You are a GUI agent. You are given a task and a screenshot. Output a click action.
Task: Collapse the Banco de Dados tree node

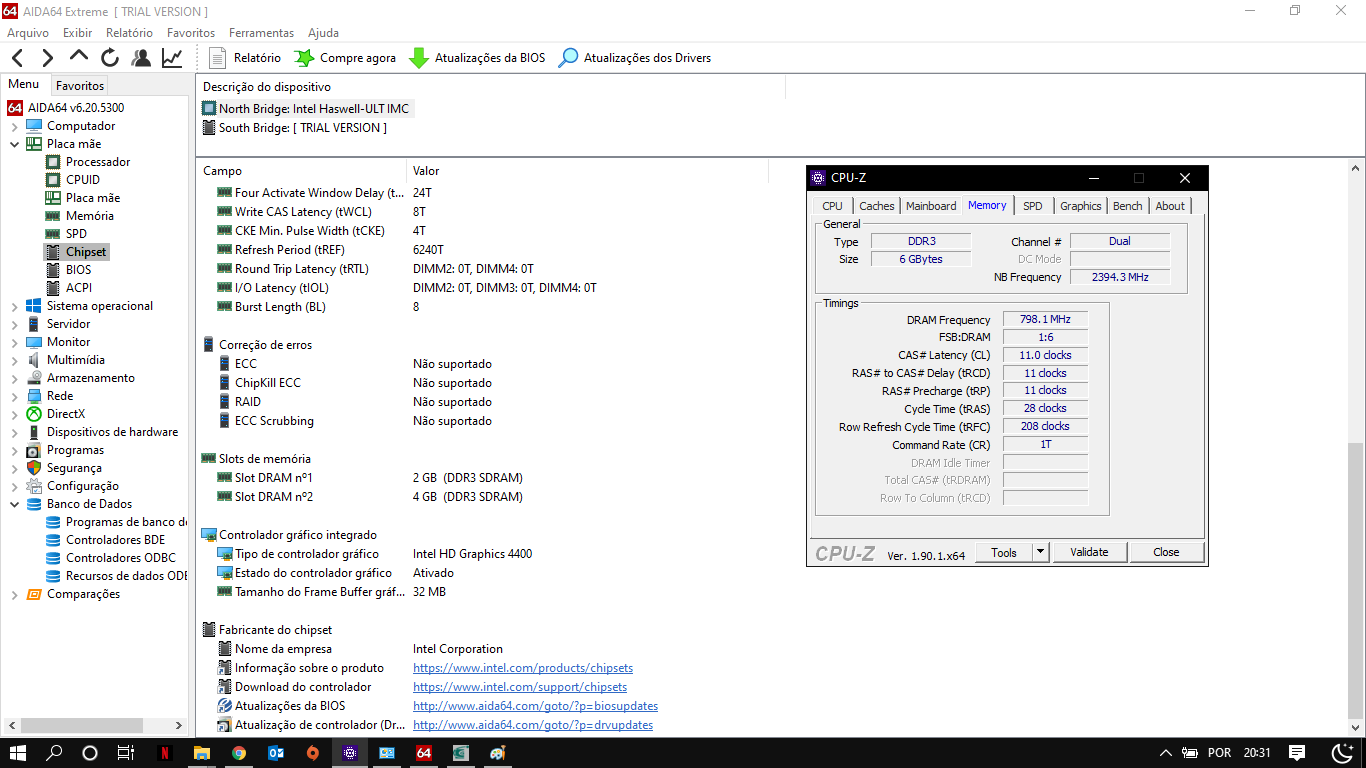coord(14,504)
